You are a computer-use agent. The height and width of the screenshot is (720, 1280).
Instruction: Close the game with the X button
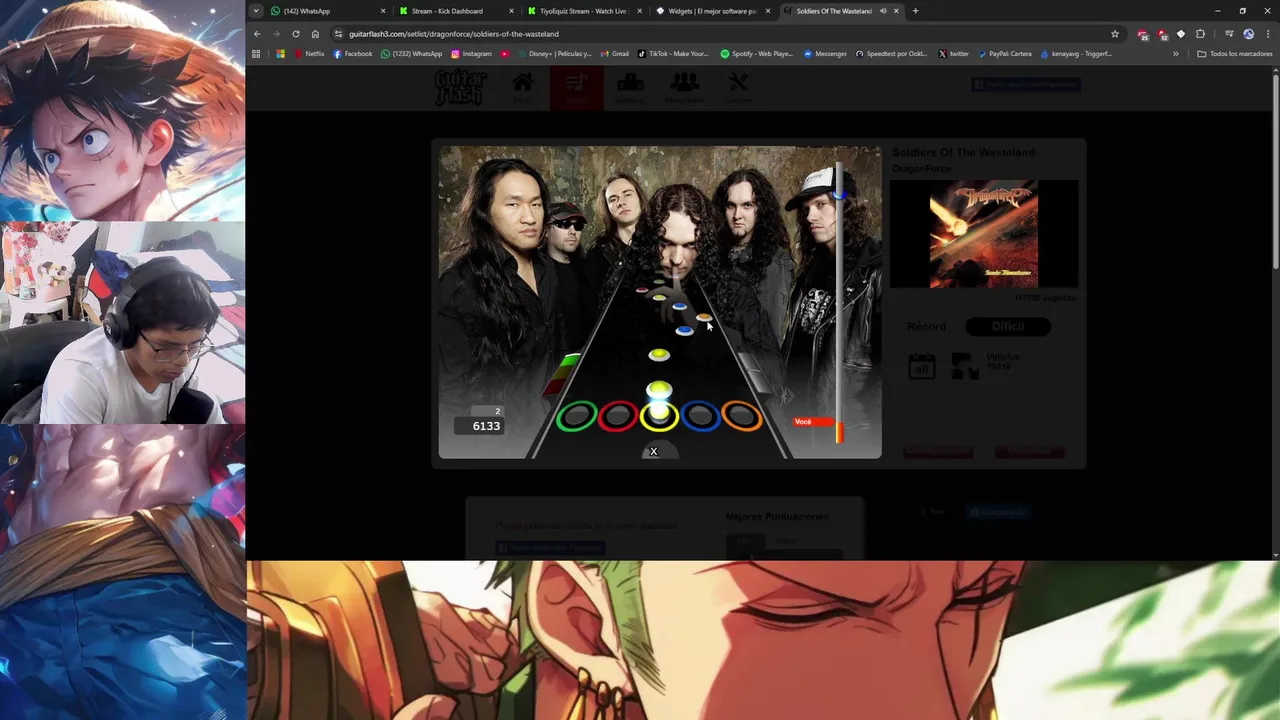coord(654,452)
